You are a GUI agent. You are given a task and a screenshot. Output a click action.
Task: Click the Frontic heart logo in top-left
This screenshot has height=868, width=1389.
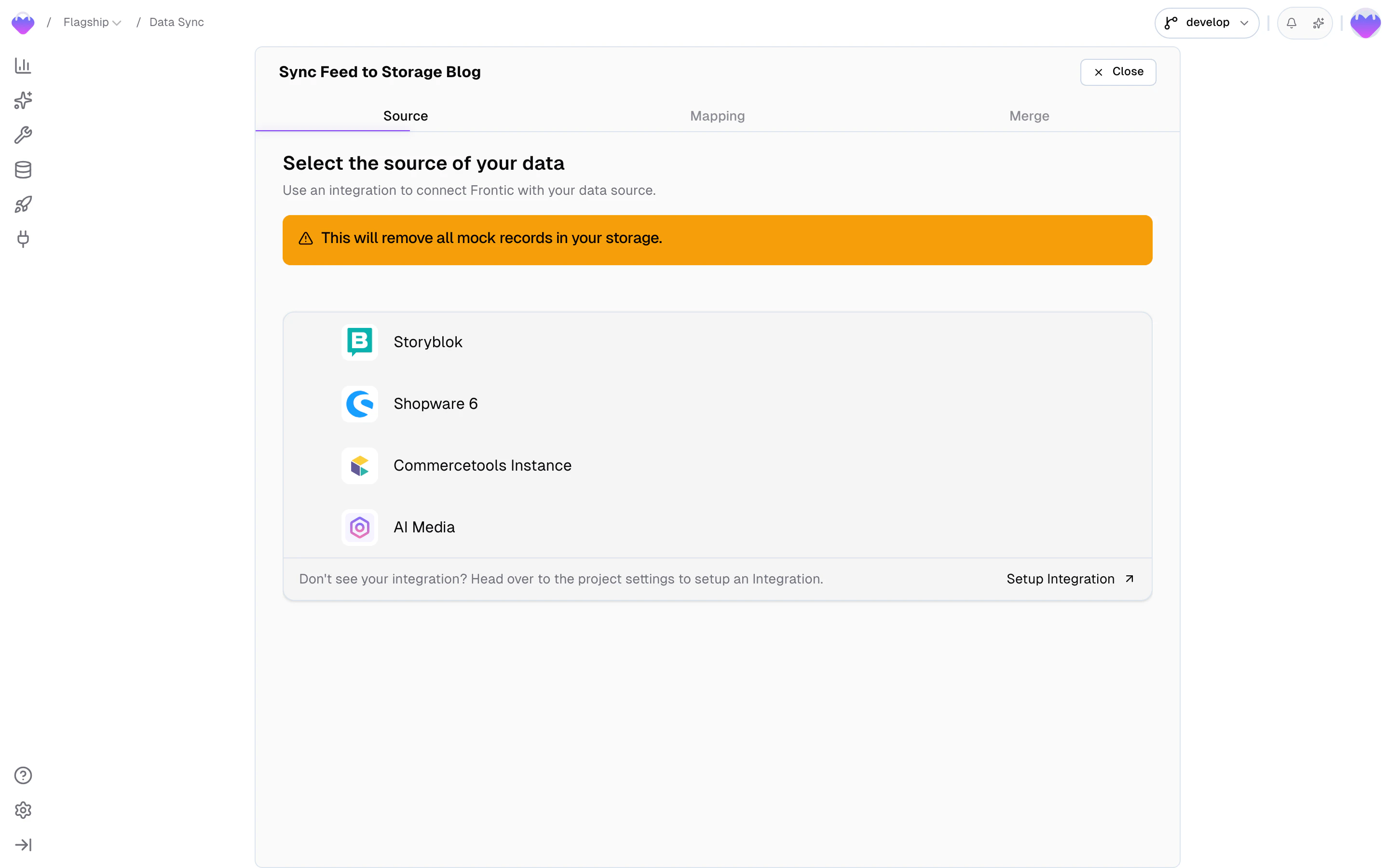tap(23, 23)
